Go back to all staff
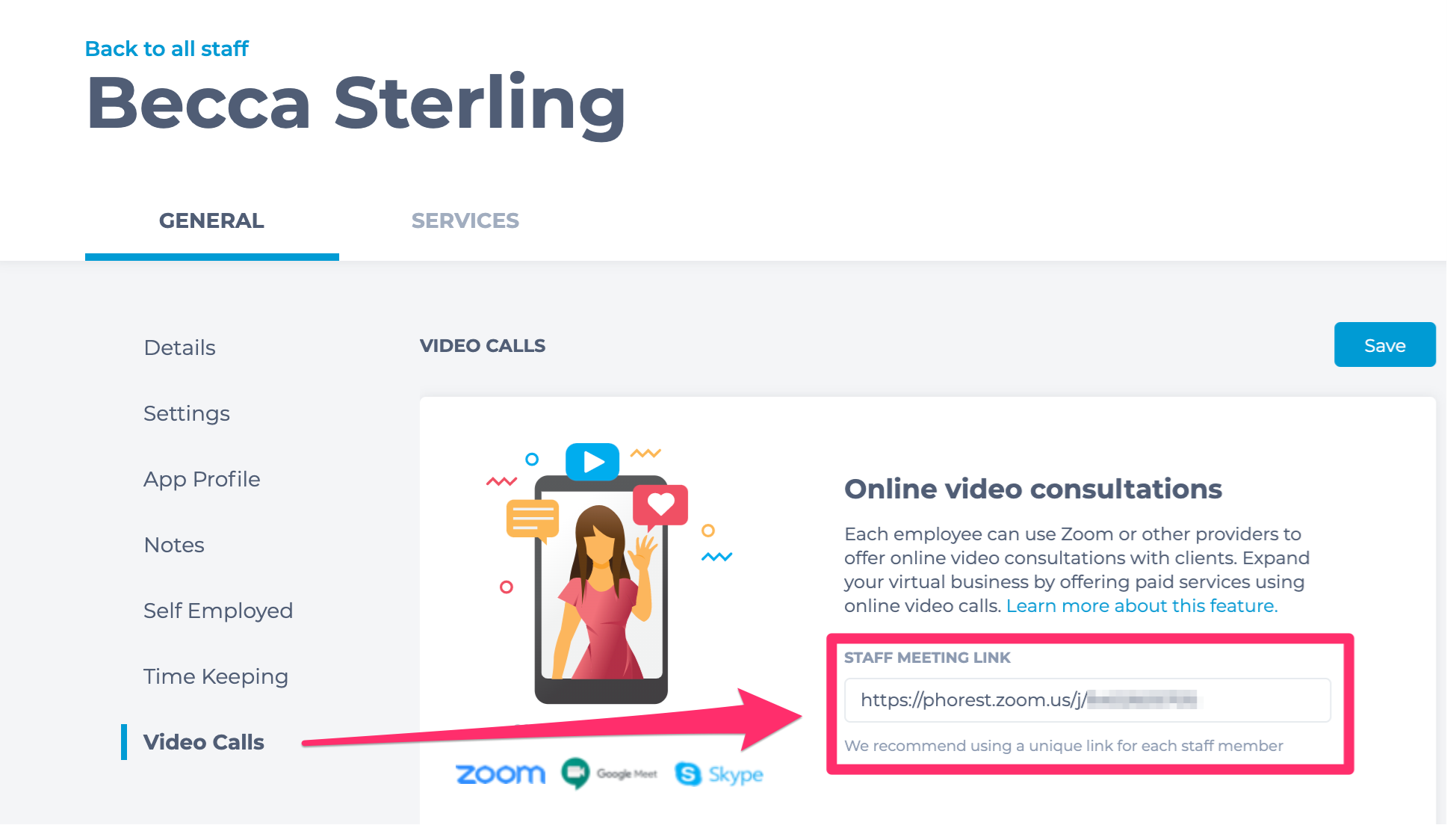 [167, 49]
